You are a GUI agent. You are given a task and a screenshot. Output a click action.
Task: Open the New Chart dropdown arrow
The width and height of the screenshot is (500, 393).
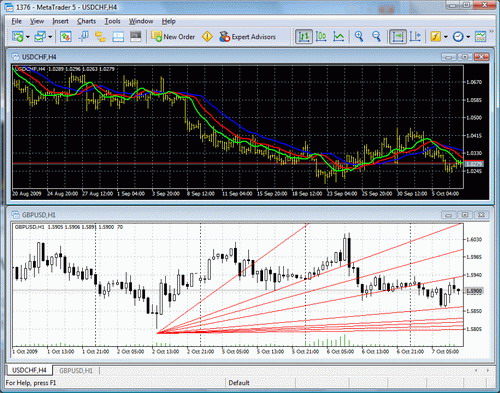[x=27, y=37]
